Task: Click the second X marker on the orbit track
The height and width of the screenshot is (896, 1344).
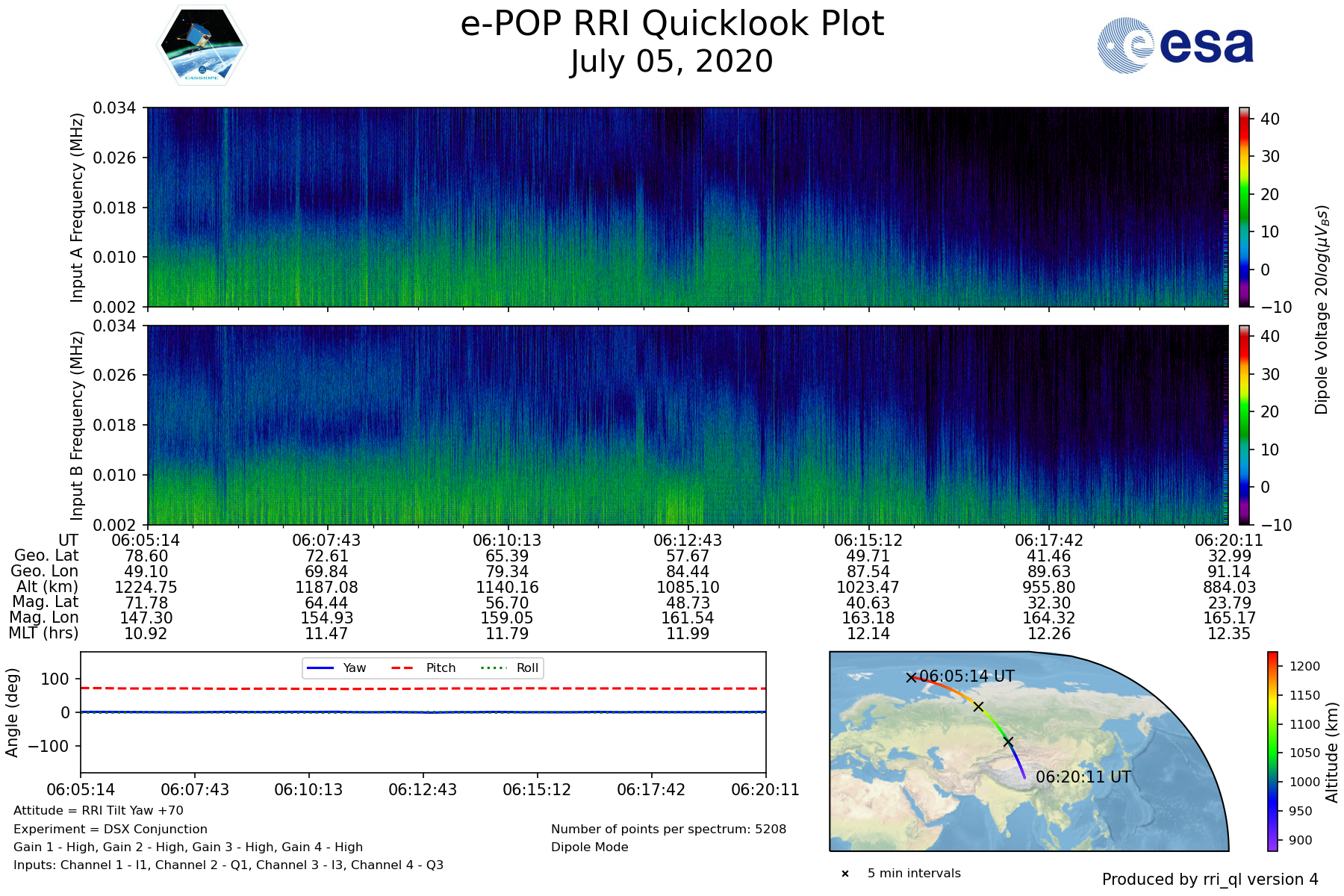Action: click(x=978, y=706)
